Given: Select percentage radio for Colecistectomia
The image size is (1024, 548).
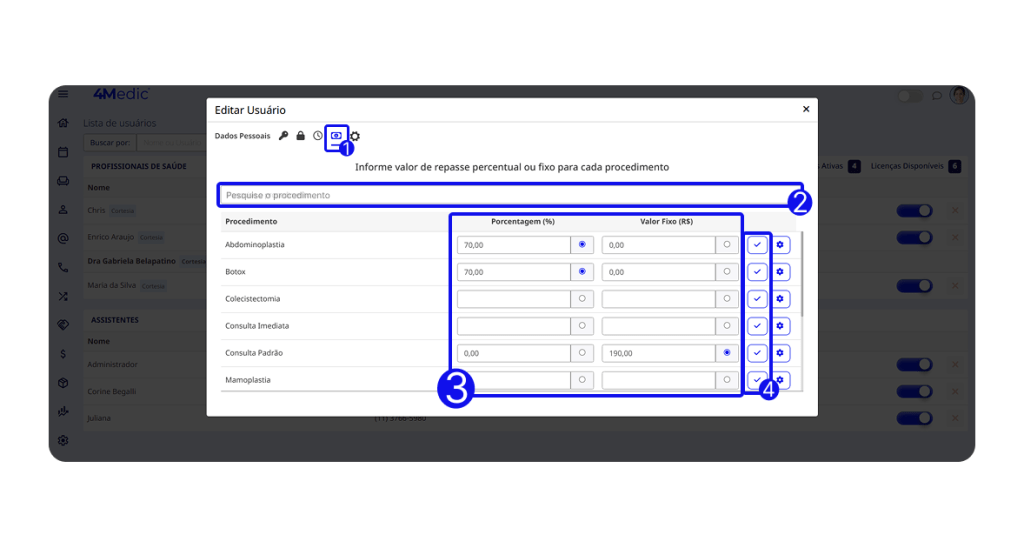Looking at the screenshot, I should pyautogui.click(x=582, y=298).
